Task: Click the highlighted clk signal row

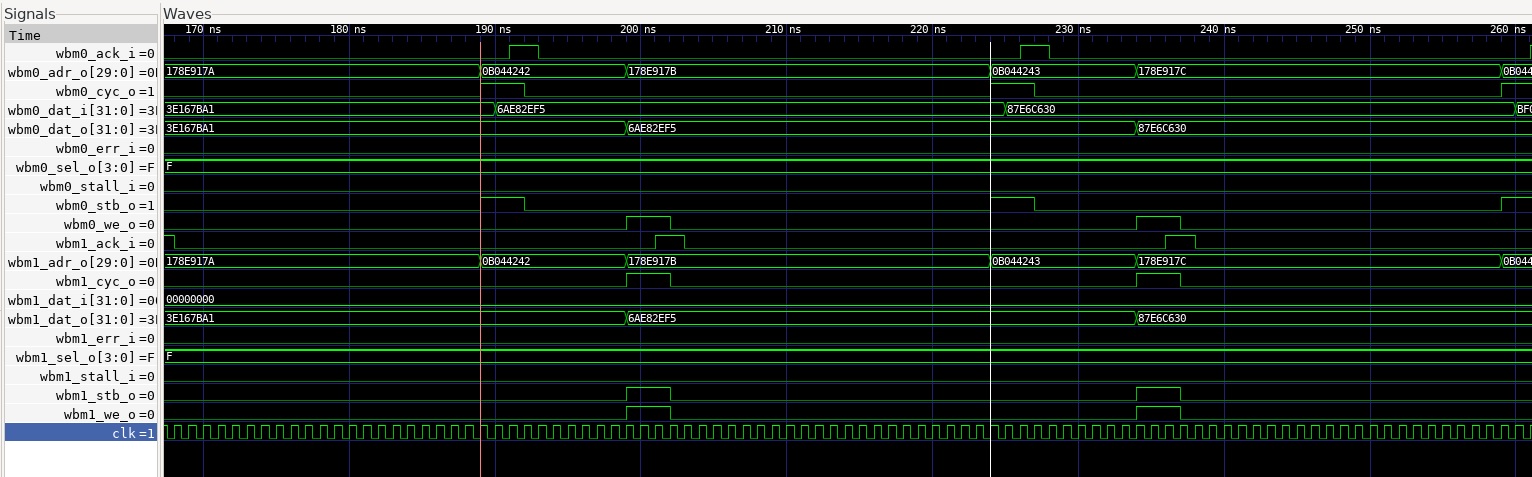Action: (81, 433)
